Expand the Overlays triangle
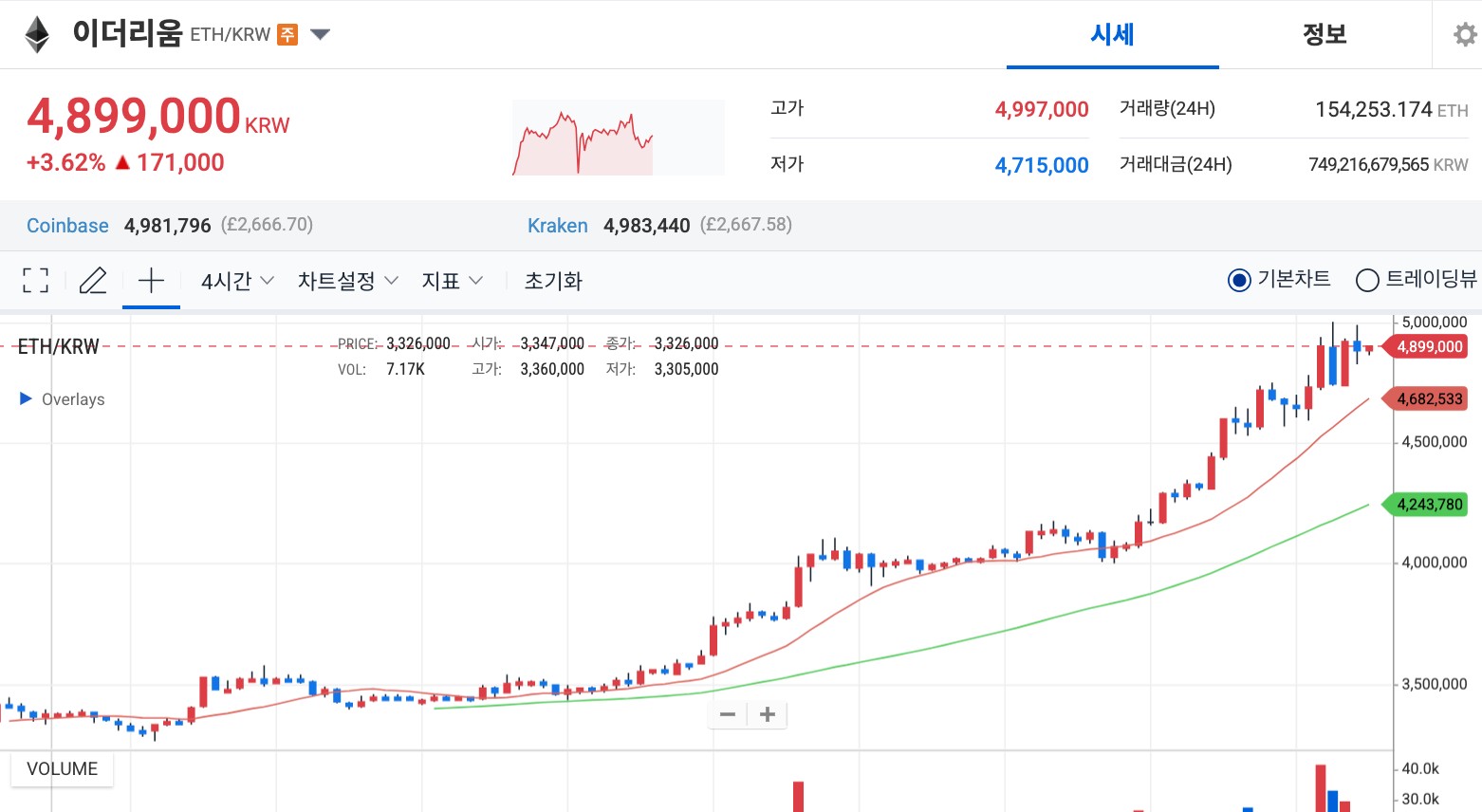 27,399
